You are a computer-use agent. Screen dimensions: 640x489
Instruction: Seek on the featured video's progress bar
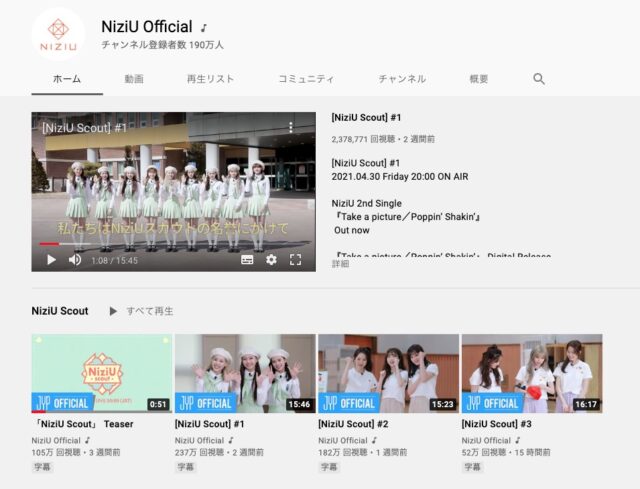coord(173,244)
